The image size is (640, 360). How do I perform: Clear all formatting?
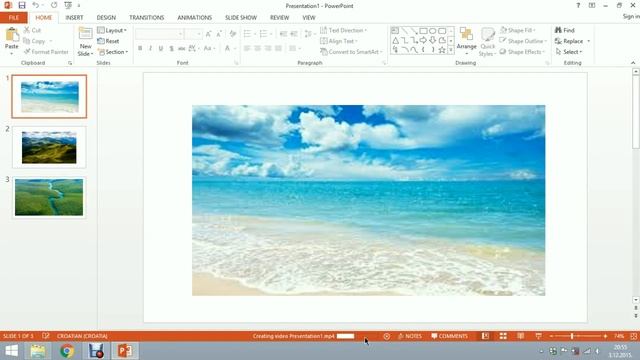coord(233,34)
